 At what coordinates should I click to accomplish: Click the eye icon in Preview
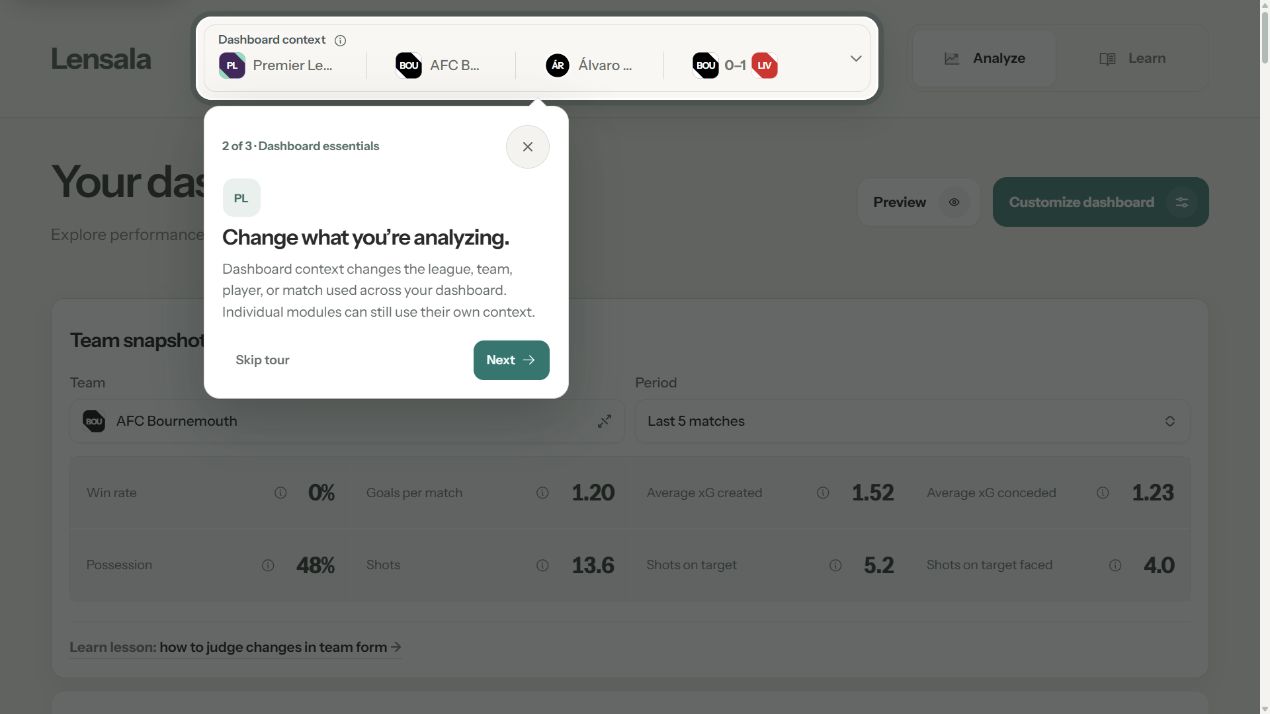(x=954, y=202)
